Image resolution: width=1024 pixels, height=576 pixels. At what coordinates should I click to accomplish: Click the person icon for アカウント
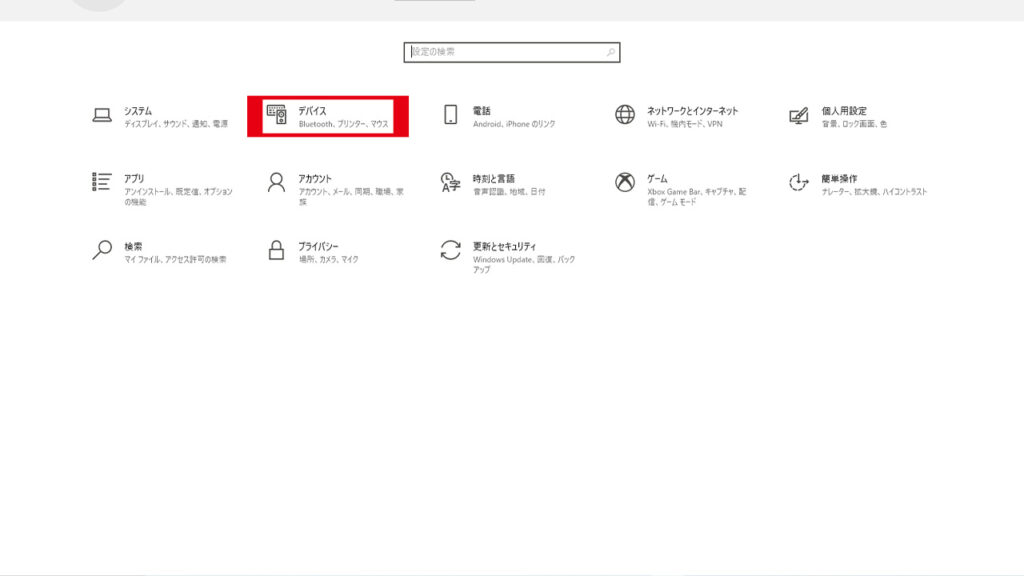pos(277,182)
